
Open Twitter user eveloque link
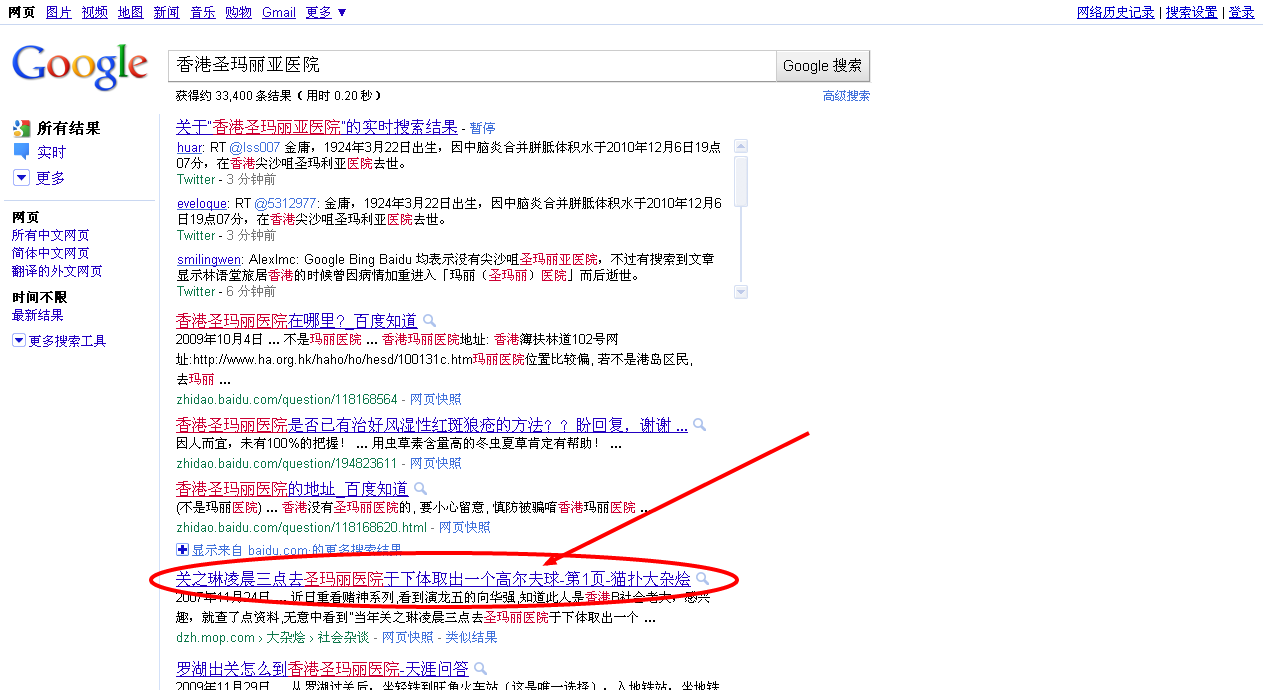tap(202, 203)
